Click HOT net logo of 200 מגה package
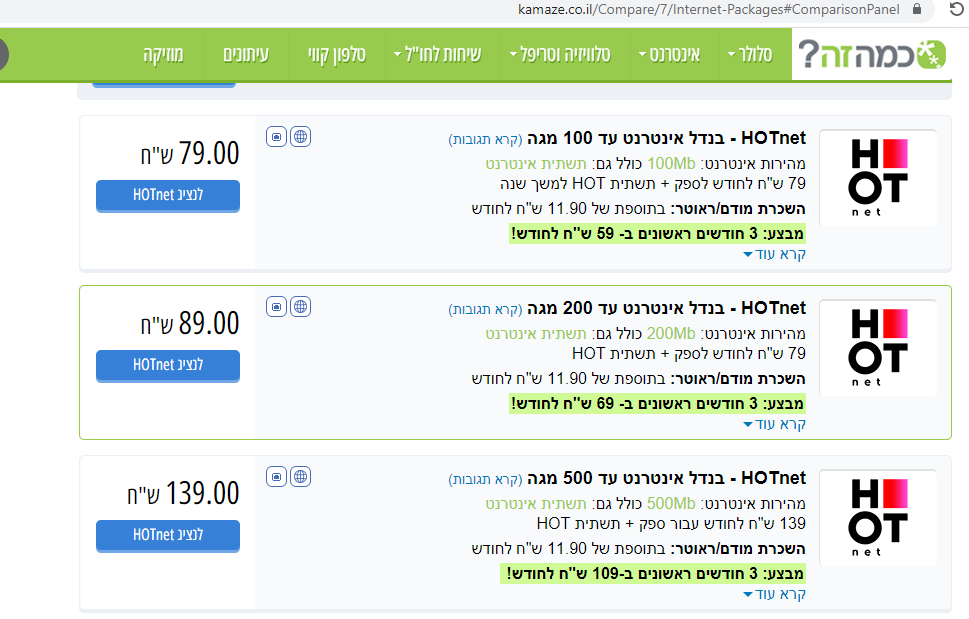The width and height of the screenshot is (969, 619). (878, 348)
